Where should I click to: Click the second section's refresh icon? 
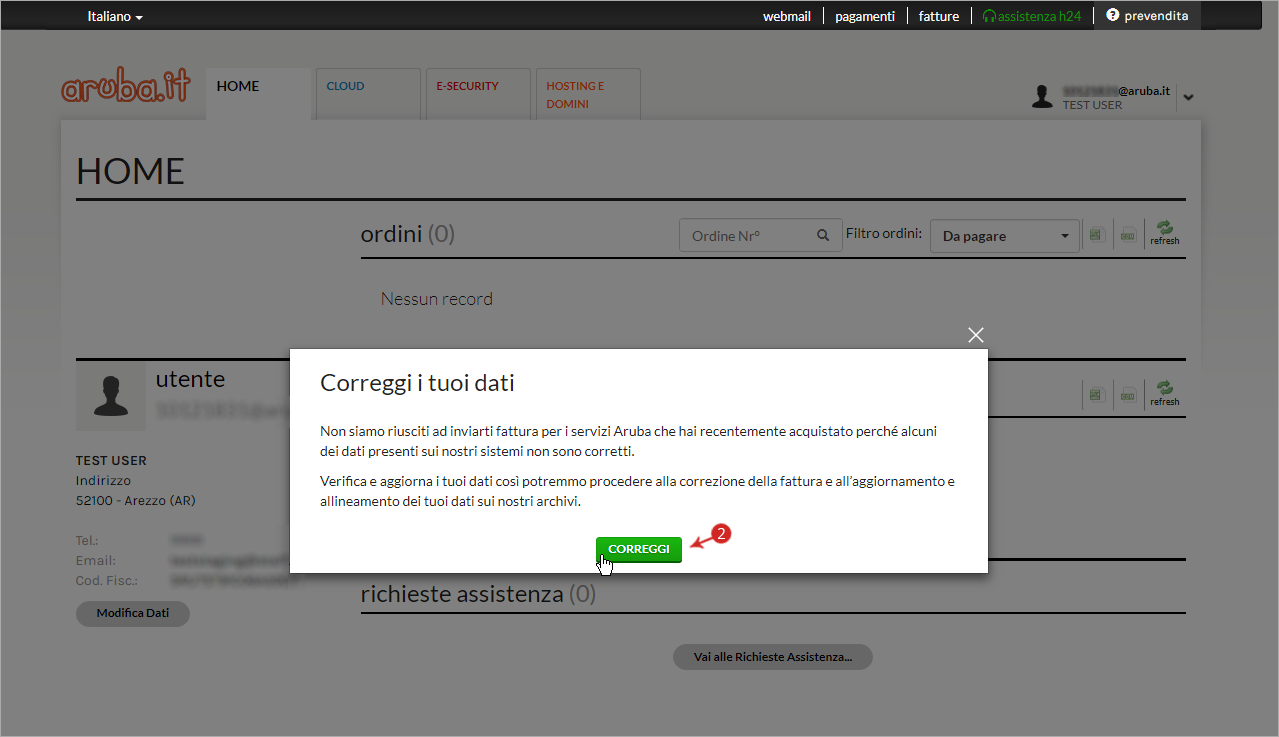(1164, 393)
